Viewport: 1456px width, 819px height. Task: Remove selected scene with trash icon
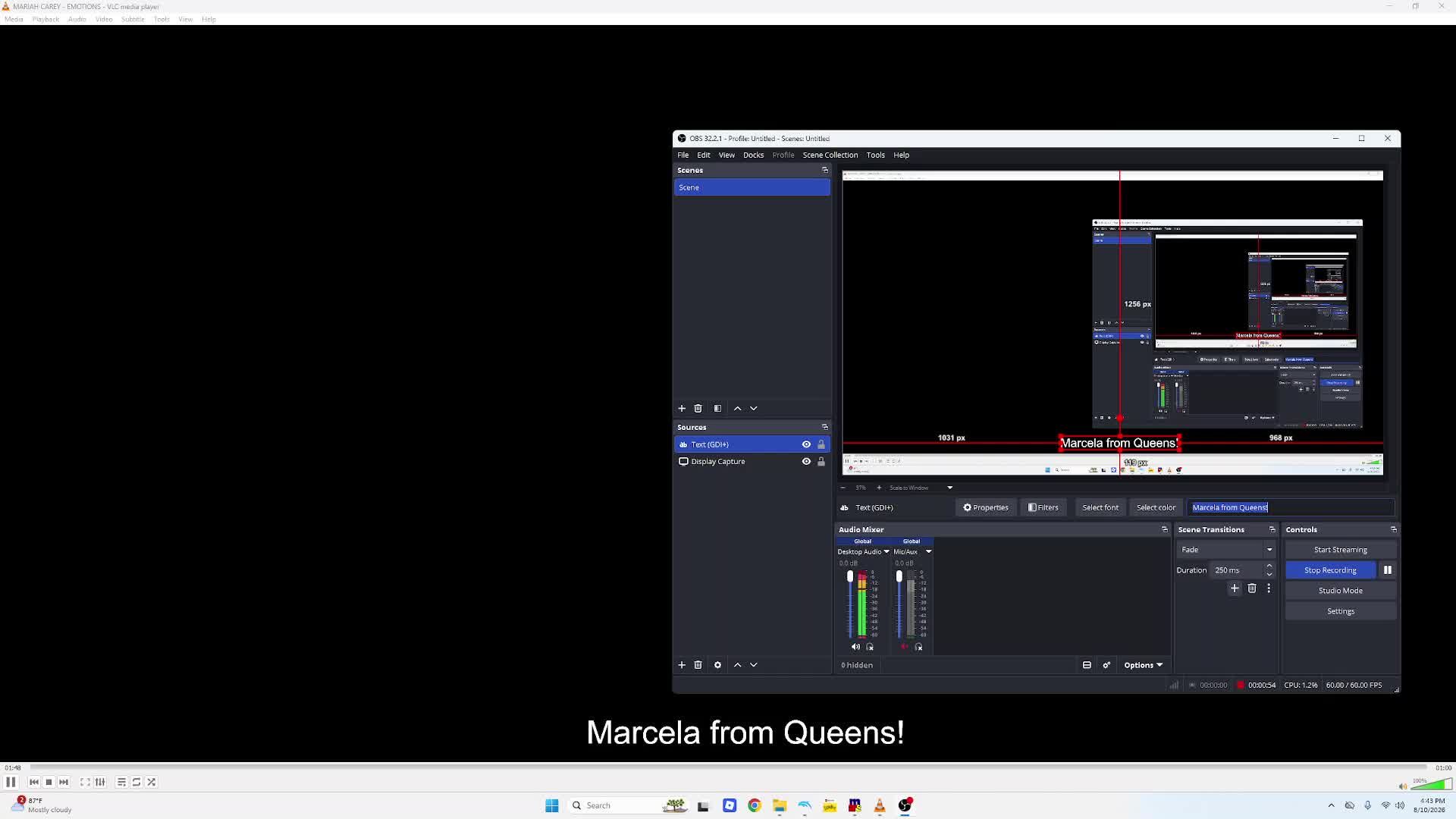[x=698, y=408]
